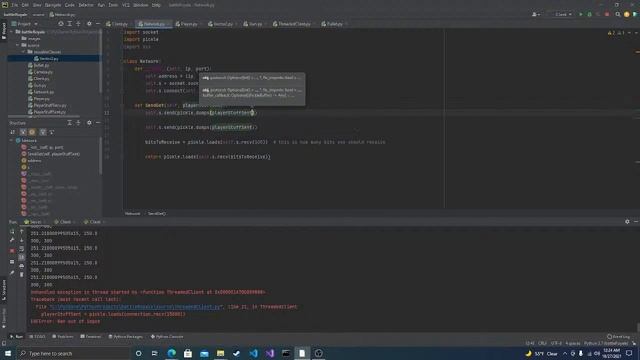Collapse the Network class in Structure

pyautogui.click(x=11, y=140)
